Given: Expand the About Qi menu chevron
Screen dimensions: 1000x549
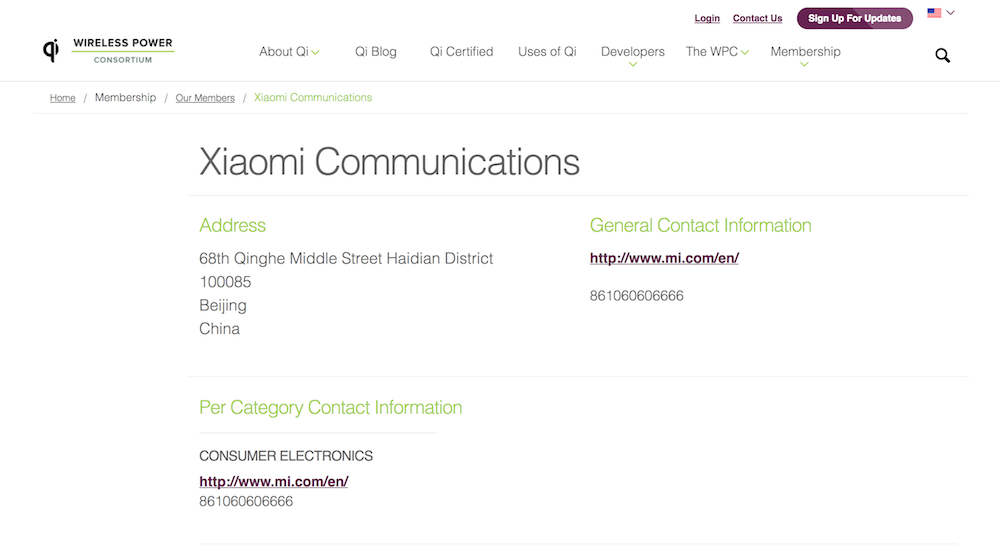Looking at the screenshot, I should (x=315, y=52).
